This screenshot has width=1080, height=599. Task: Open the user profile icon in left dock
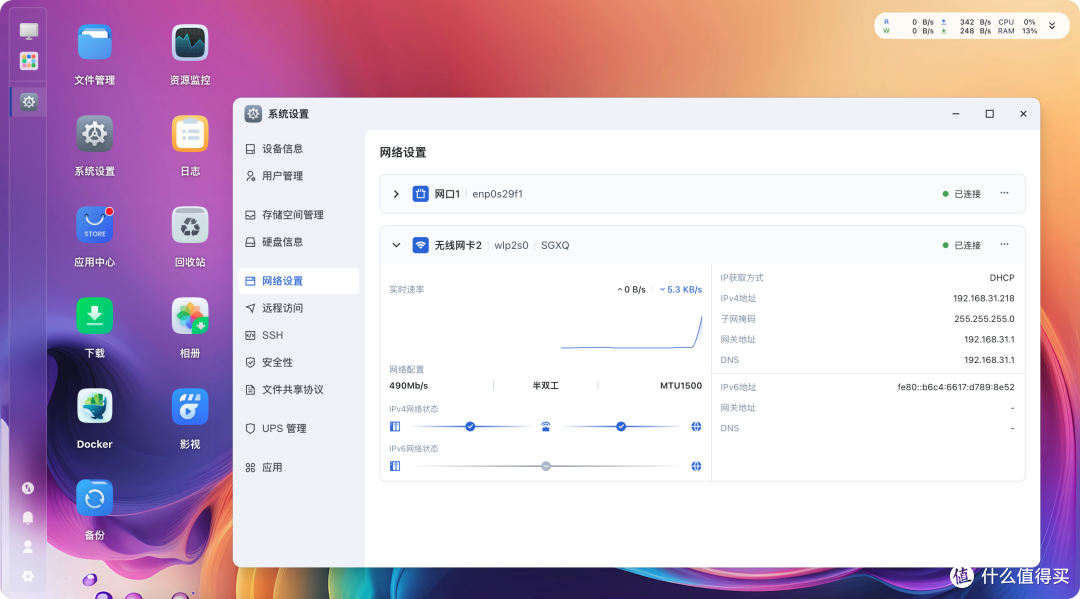tap(28, 547)
